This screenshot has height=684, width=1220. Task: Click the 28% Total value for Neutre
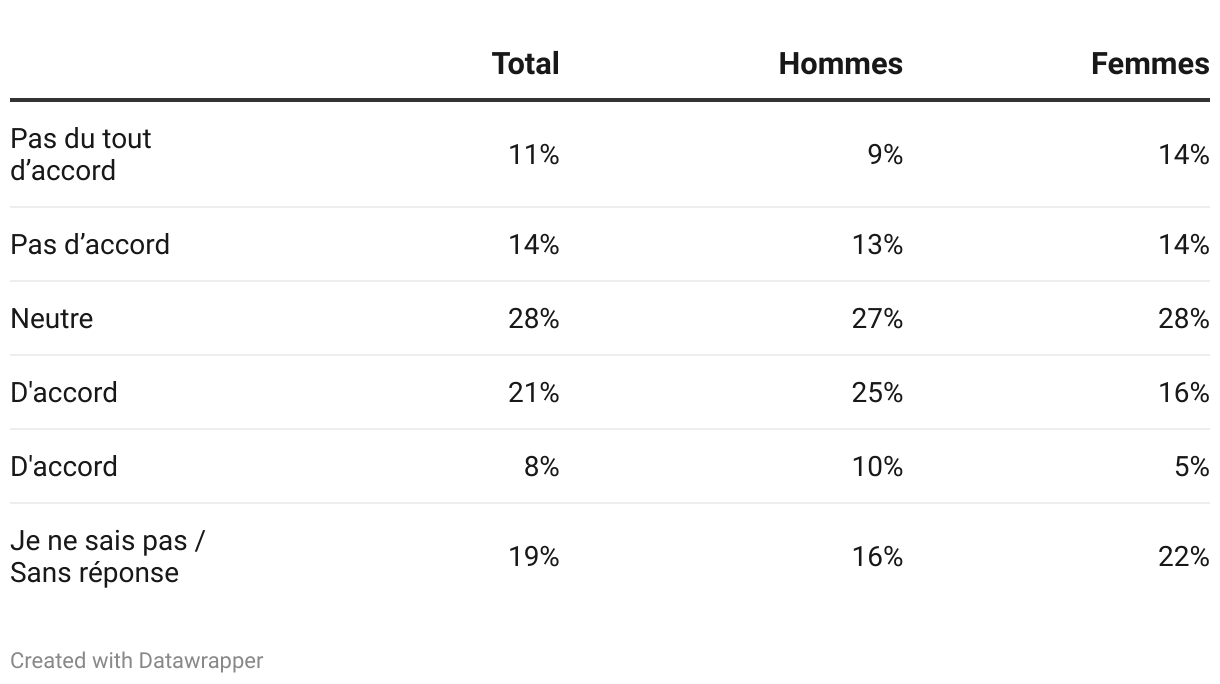pyautogui.click(x=534, y=318)
